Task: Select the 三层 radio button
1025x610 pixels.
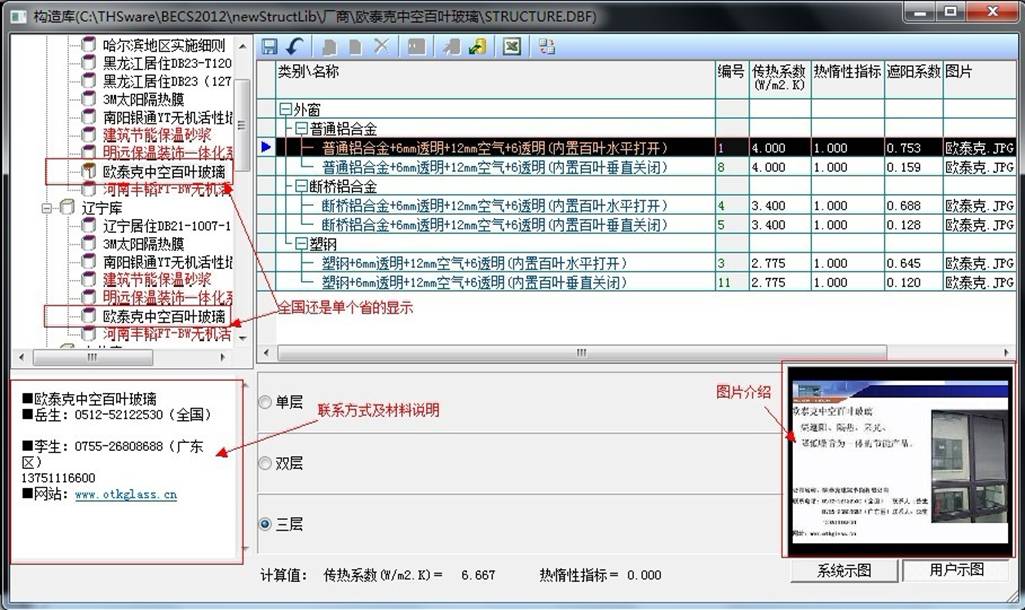Action: pos(266,524)
